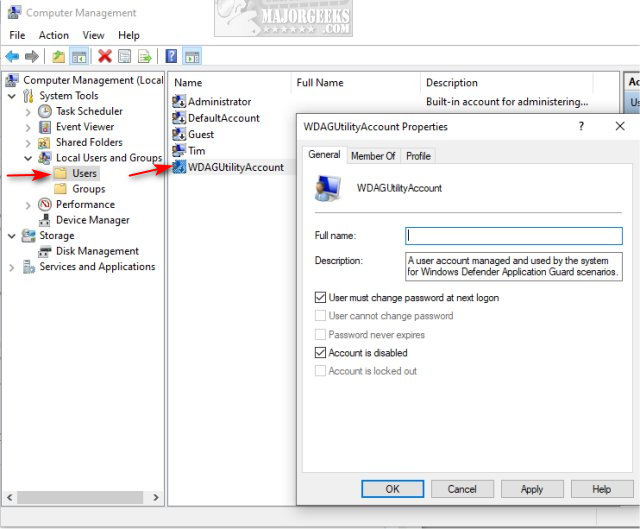Select the Groups folder

point(88,189)
